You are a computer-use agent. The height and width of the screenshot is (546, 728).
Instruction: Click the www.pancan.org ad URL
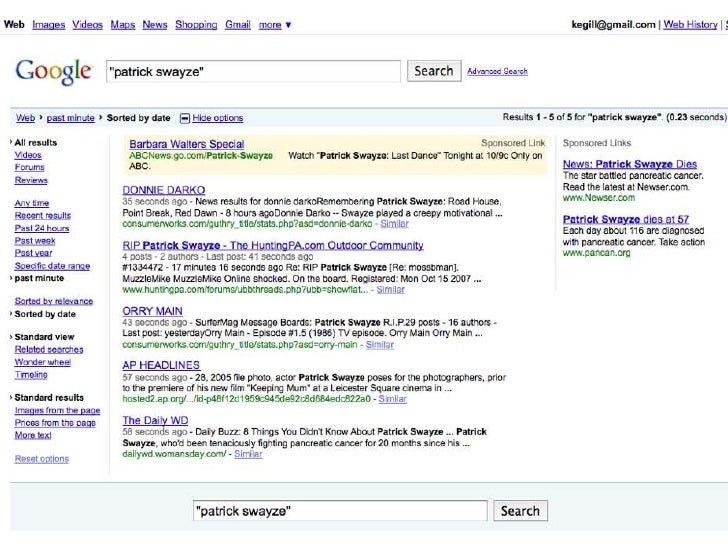point(597,253)
